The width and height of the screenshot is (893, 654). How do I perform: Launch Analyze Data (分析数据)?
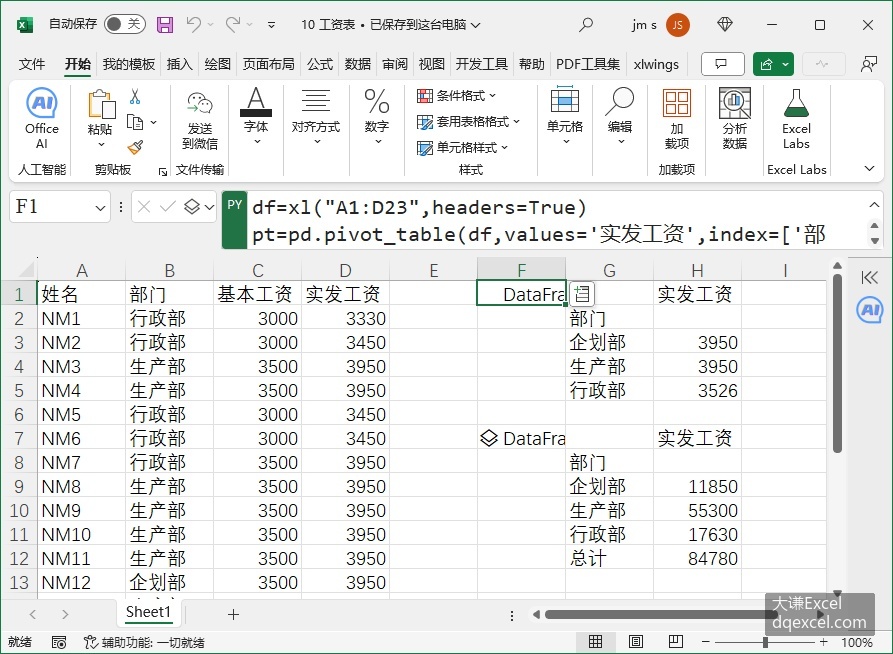[735, 119]
